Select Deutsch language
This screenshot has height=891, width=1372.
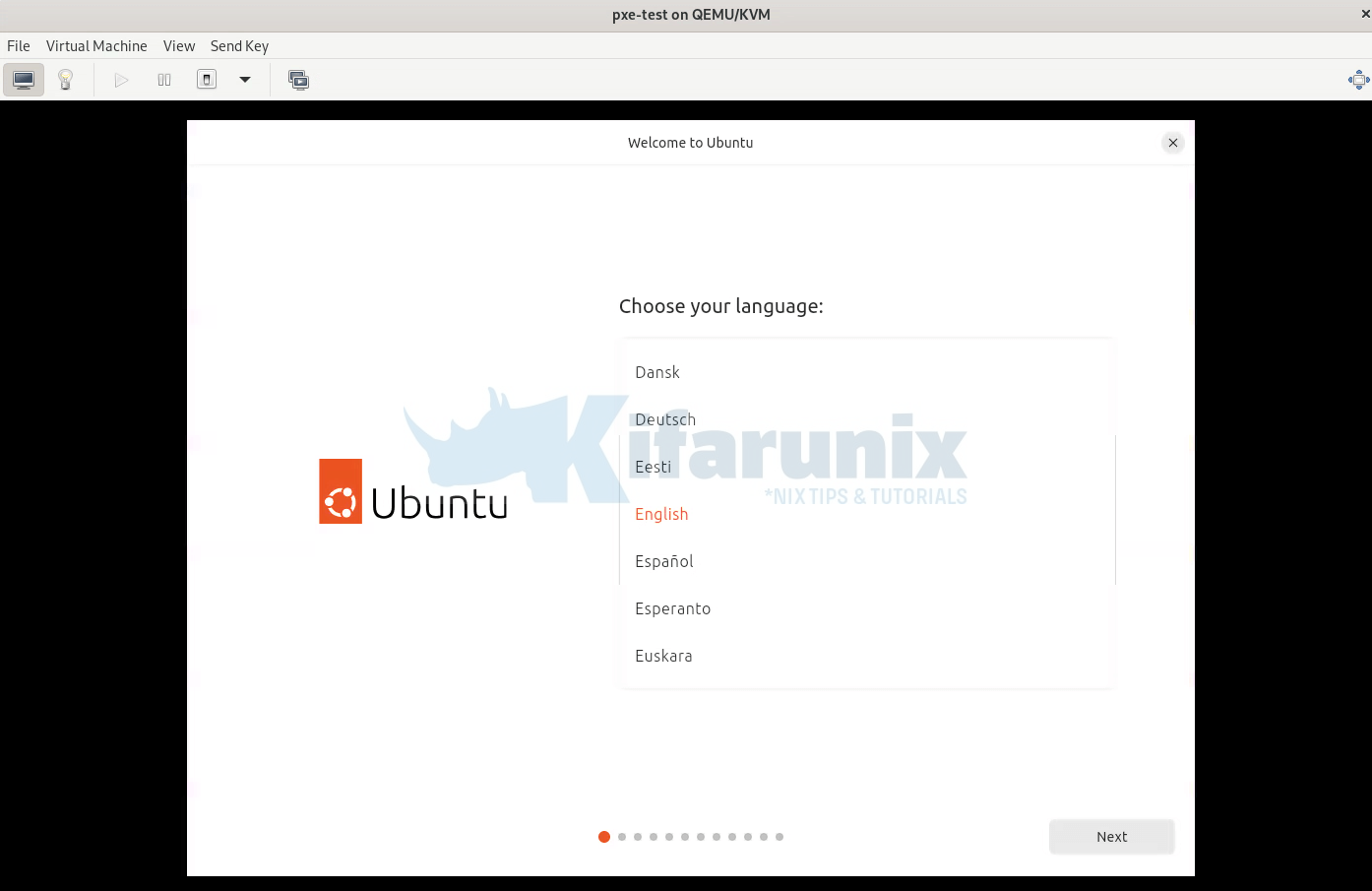coord(867,419)
